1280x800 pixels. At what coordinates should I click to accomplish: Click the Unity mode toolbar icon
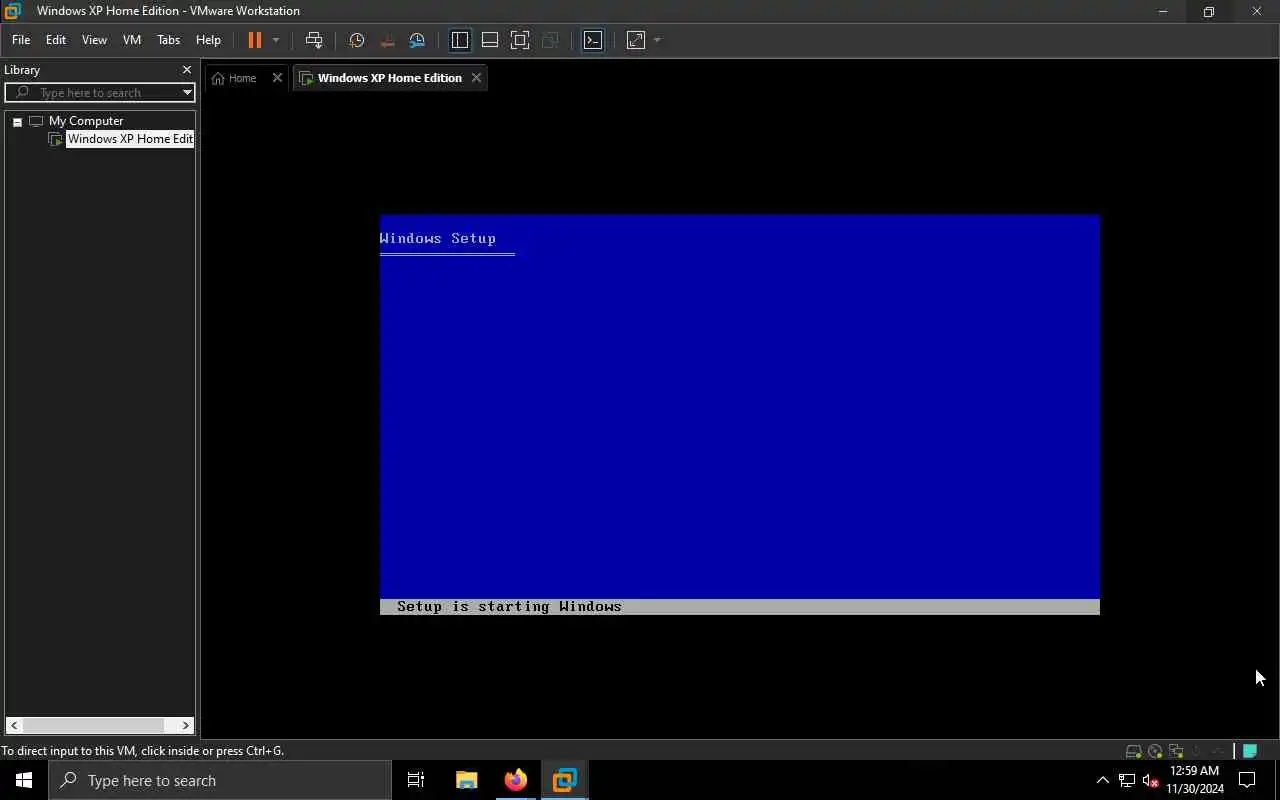click(x=550, y=40)
